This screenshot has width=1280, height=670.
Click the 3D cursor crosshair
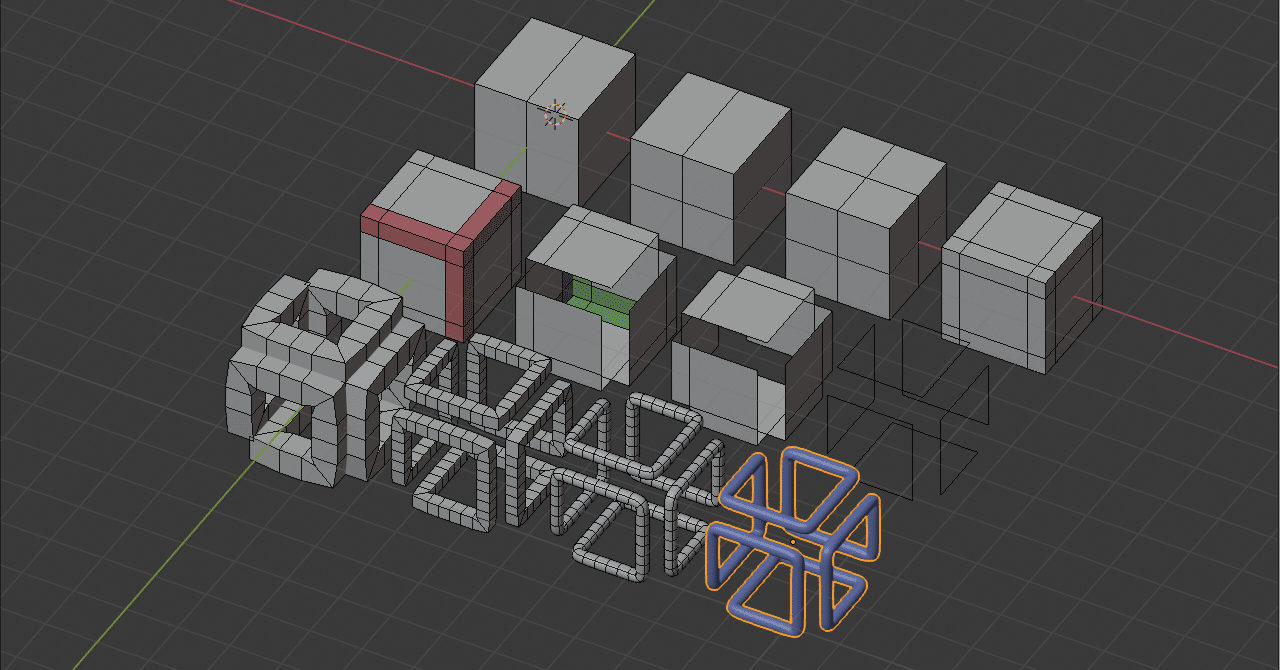click(x=555, y=114)
